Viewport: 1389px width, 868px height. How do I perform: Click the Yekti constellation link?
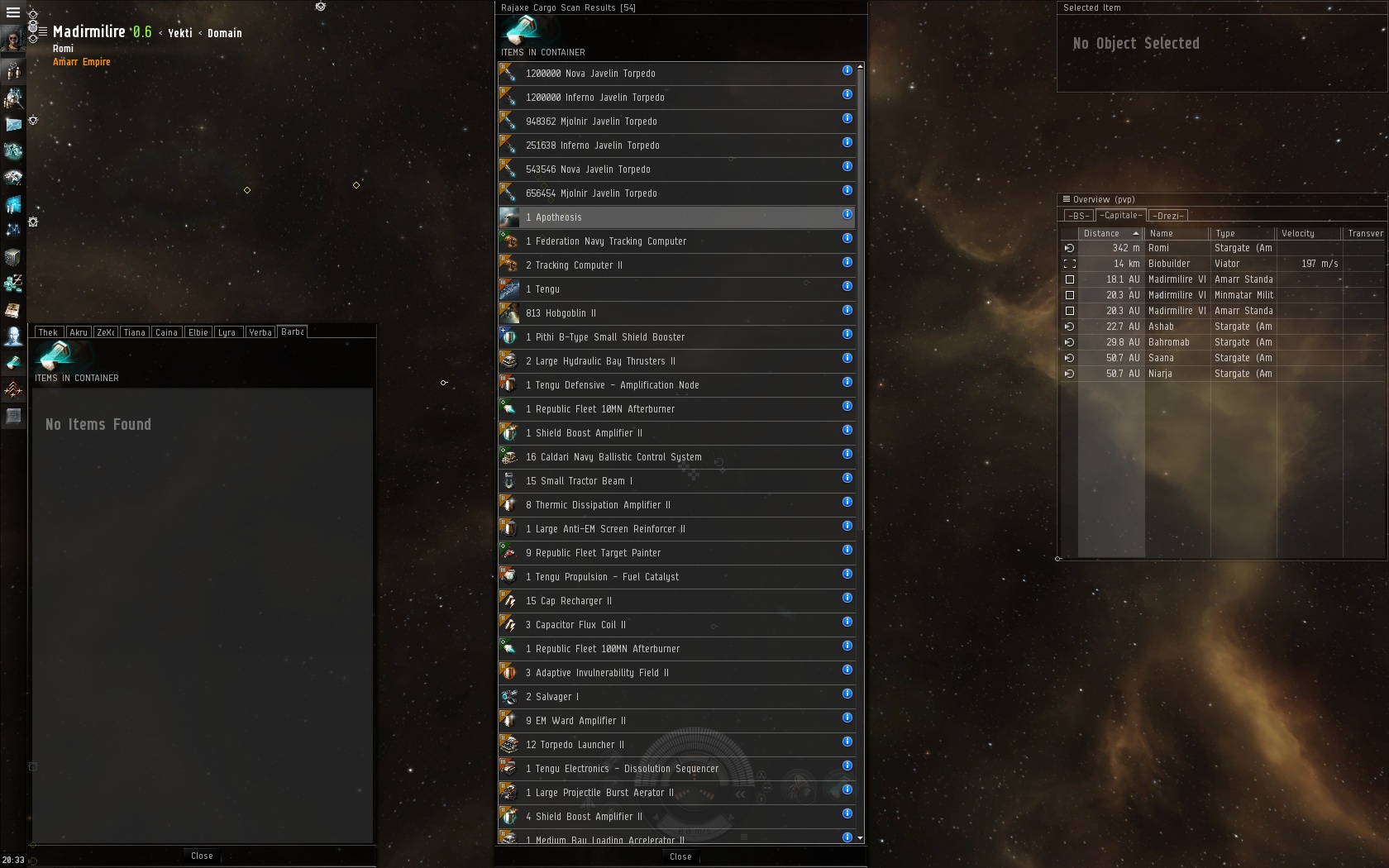pos(180,33)
